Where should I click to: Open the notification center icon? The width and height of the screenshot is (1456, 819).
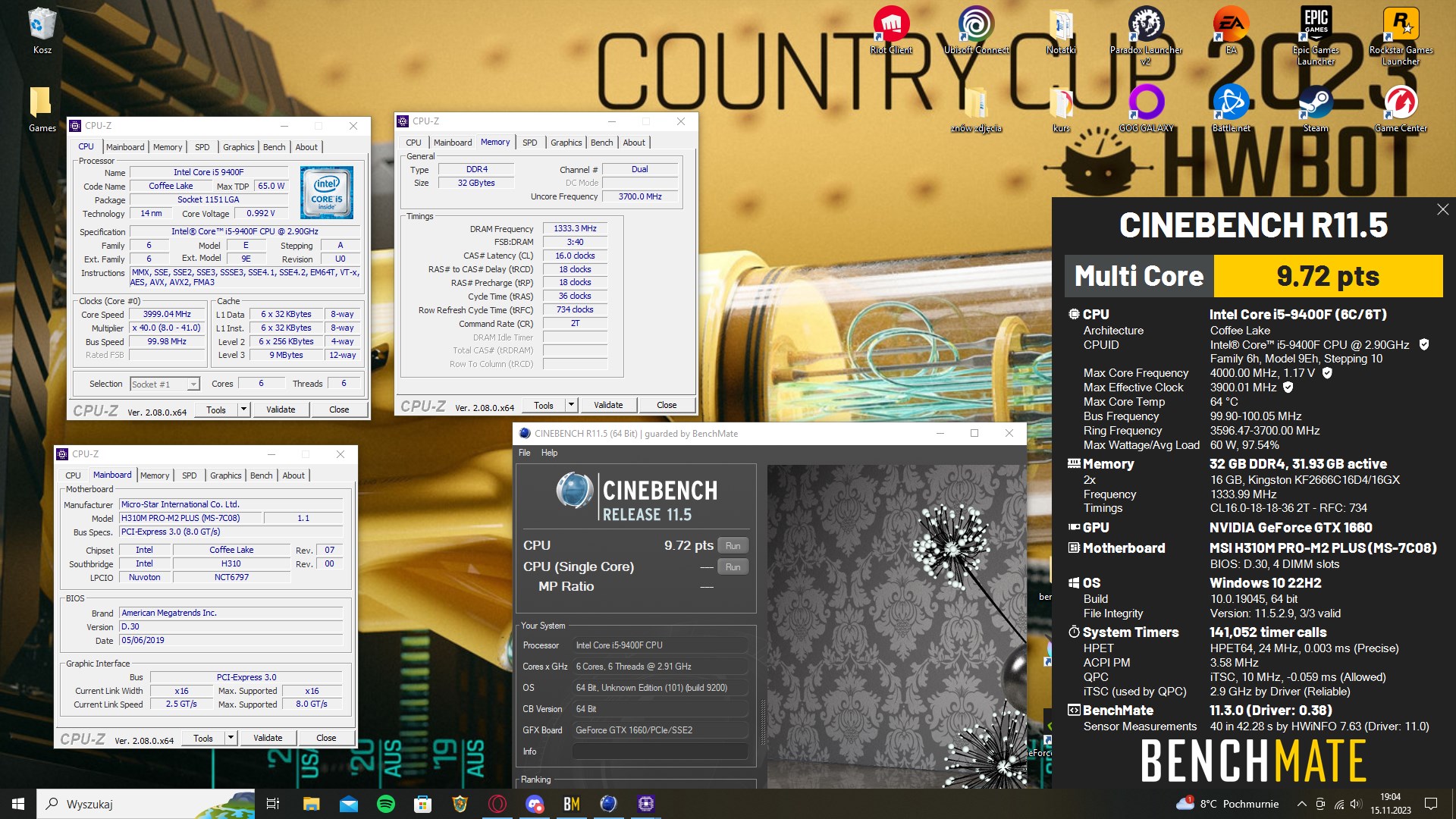tap(1431, 804)
